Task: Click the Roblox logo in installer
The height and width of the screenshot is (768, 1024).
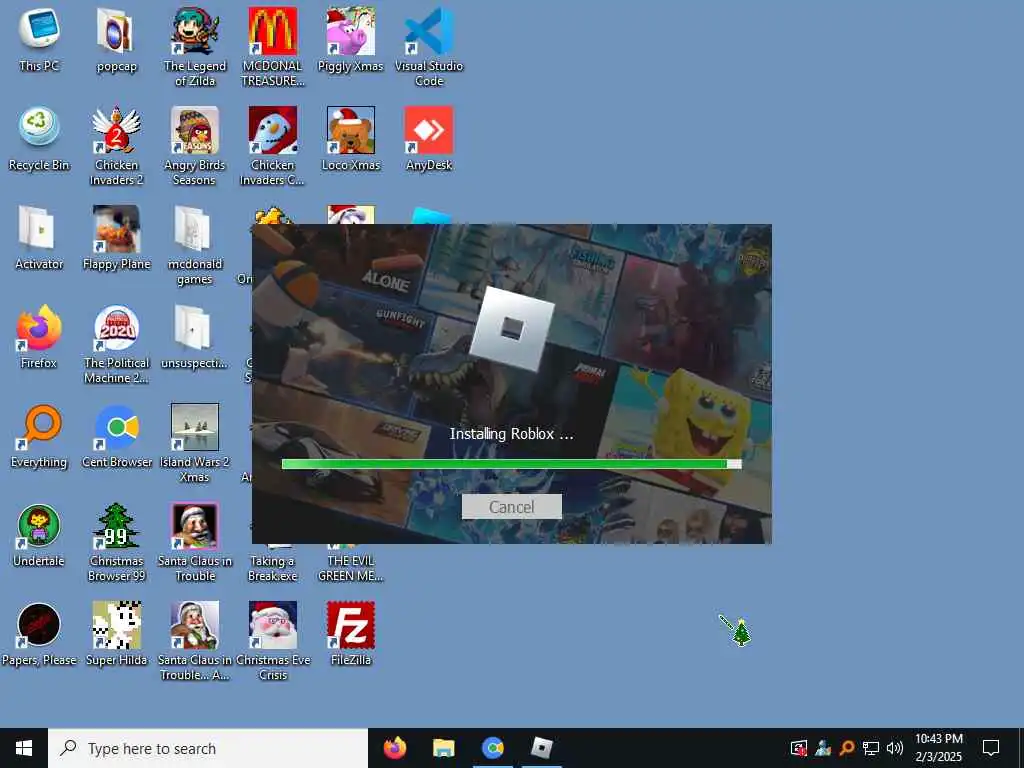Action: click(x=512, y=329)
